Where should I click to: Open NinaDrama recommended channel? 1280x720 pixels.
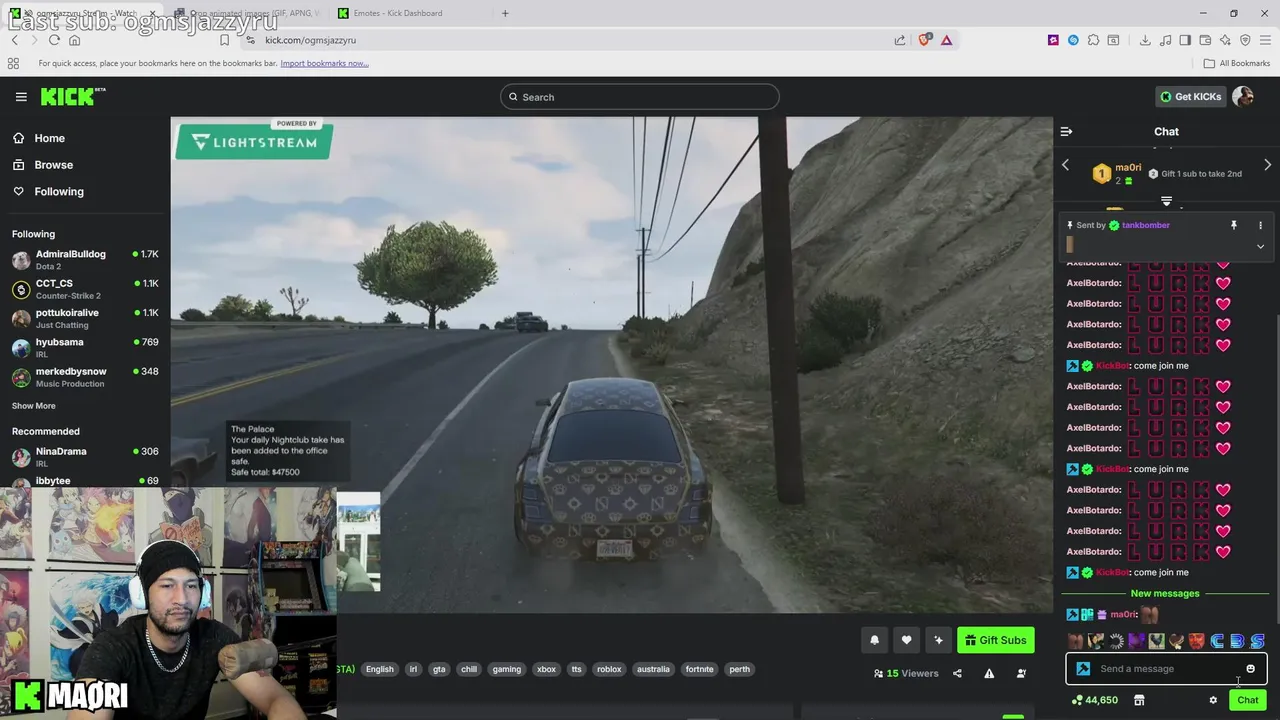pyautogui.click(x=85, y=457)
